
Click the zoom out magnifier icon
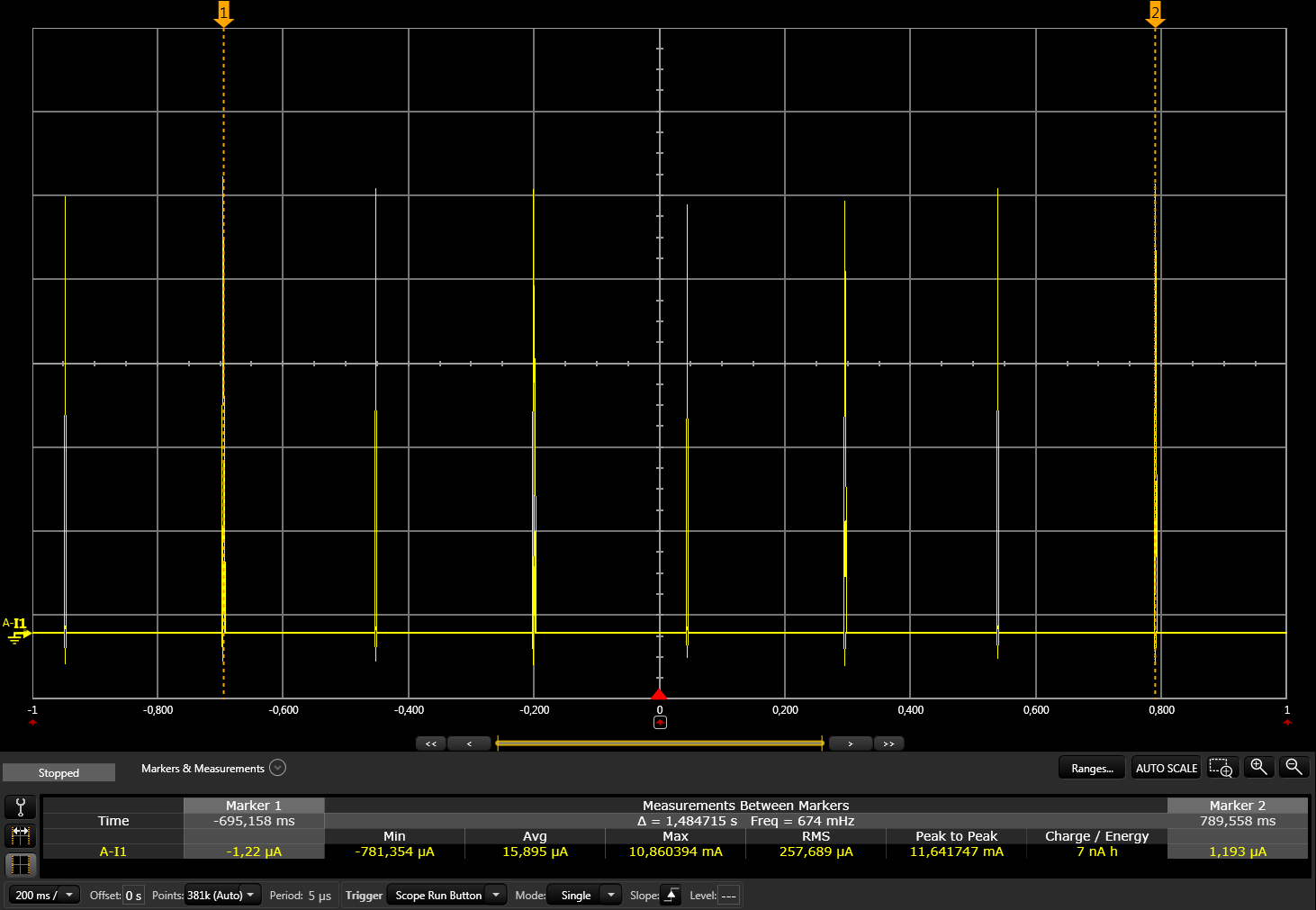[1293, 768]
